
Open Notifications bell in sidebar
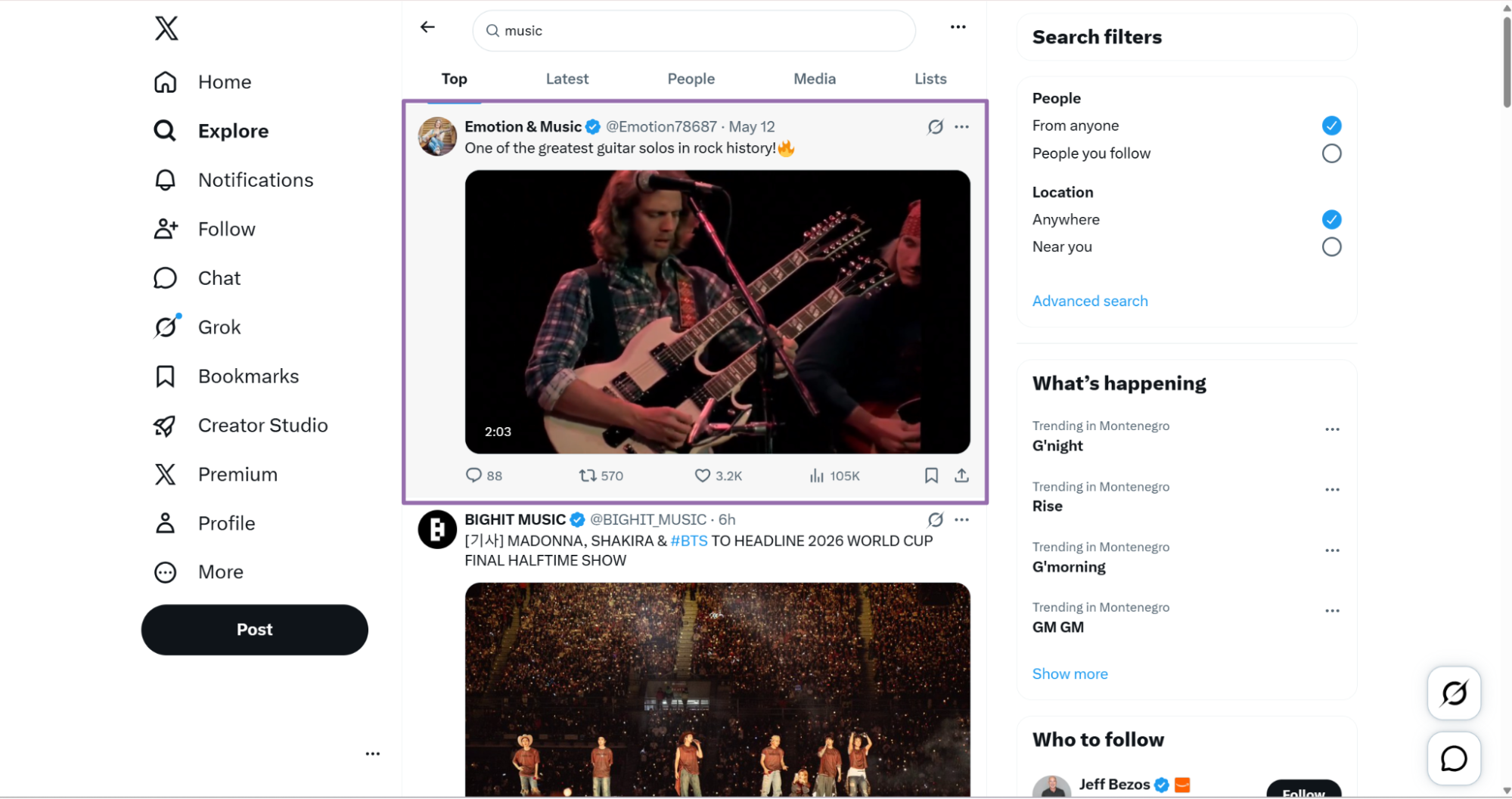(233, 180)
